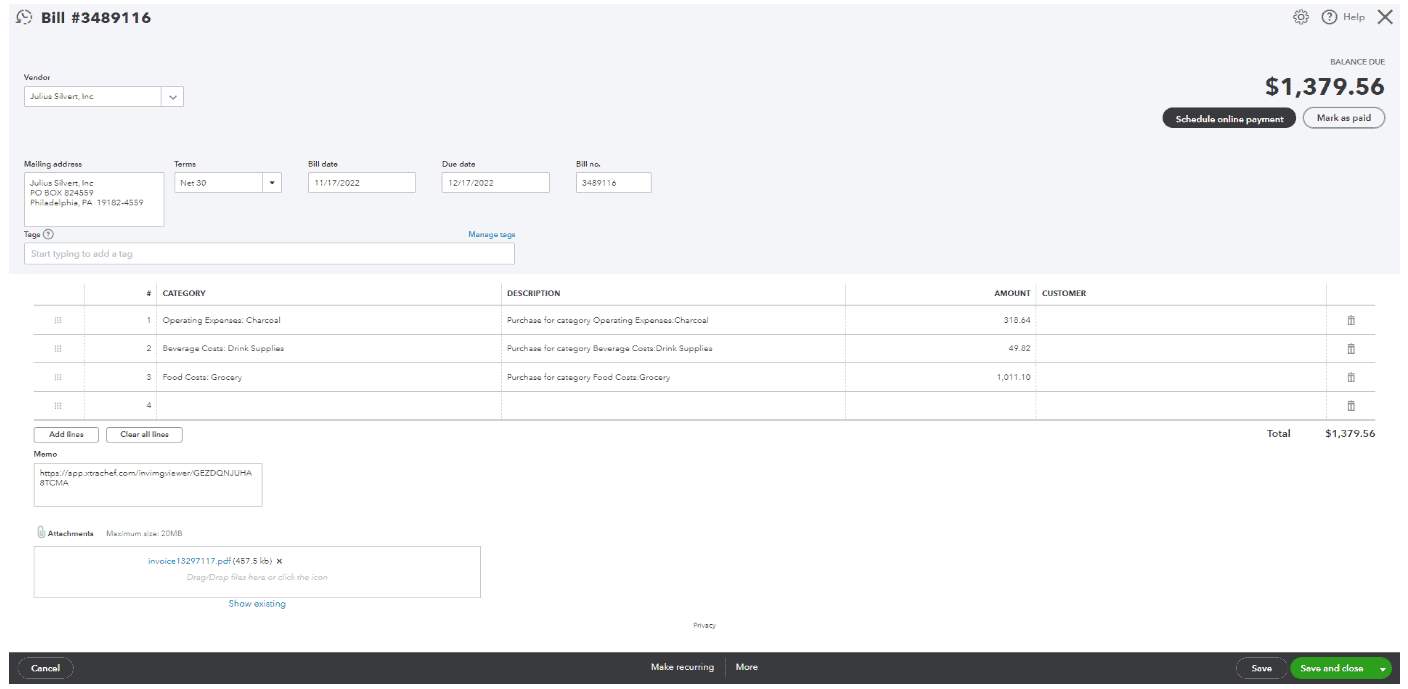Click the Vendor field Julius Silvert, Inc

92,97
